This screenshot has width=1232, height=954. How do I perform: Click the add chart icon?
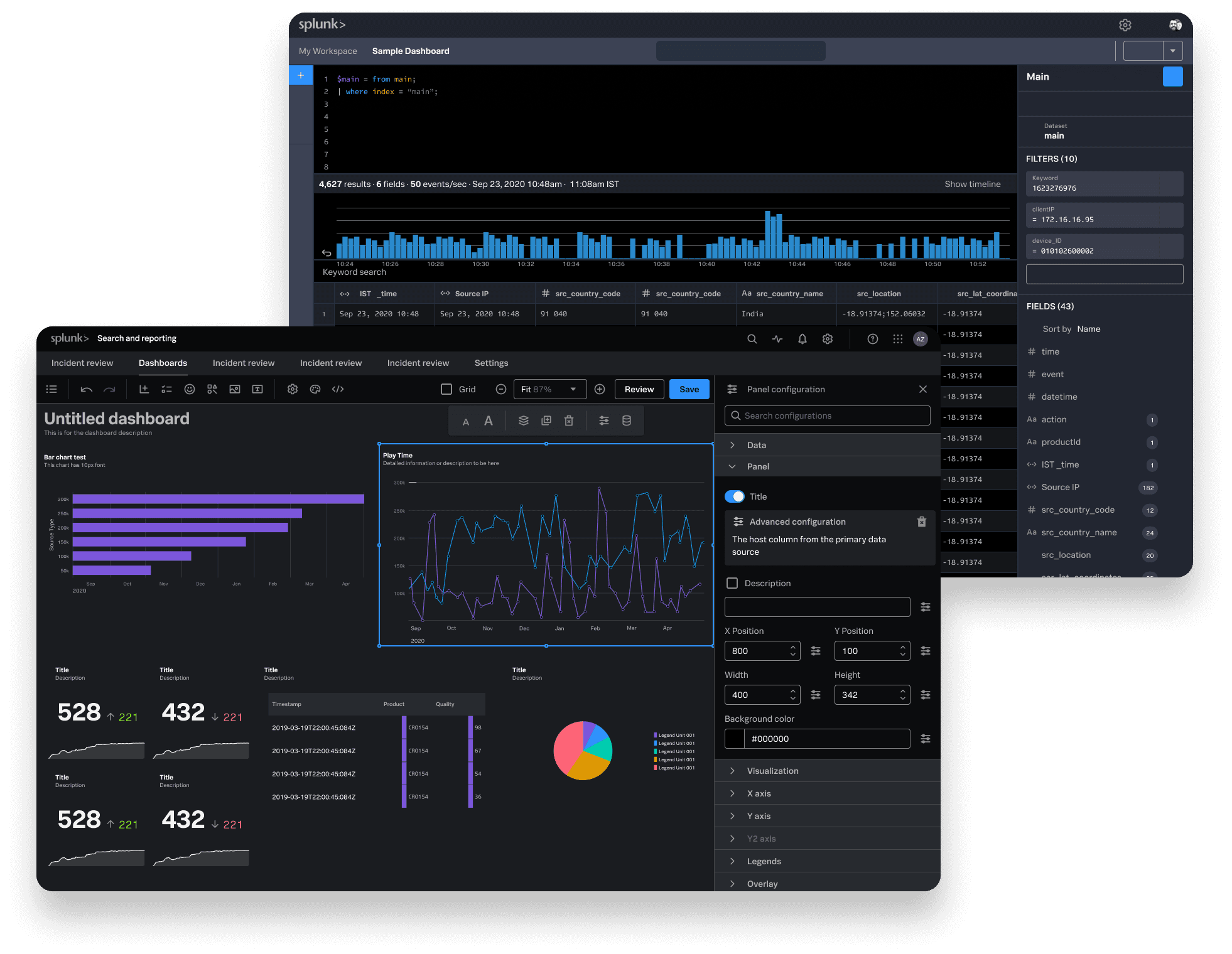click(144, 389)
